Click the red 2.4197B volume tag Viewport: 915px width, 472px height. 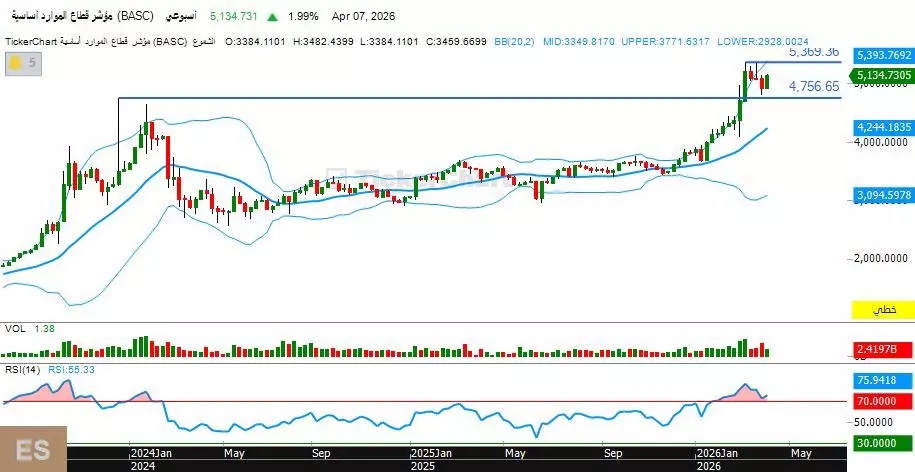[x=881, y=349]
